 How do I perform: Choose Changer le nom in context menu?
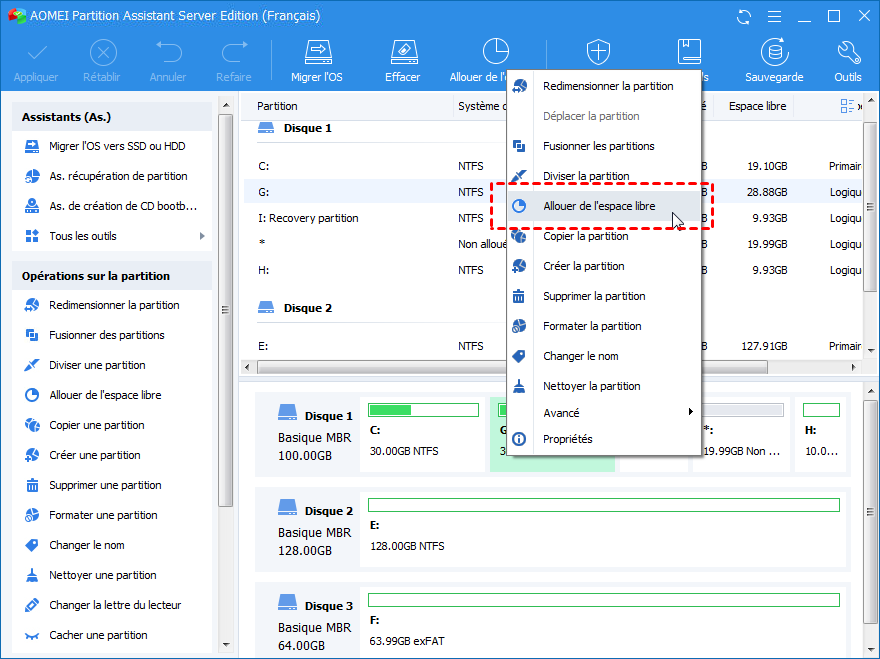click(x=604, y=356)
